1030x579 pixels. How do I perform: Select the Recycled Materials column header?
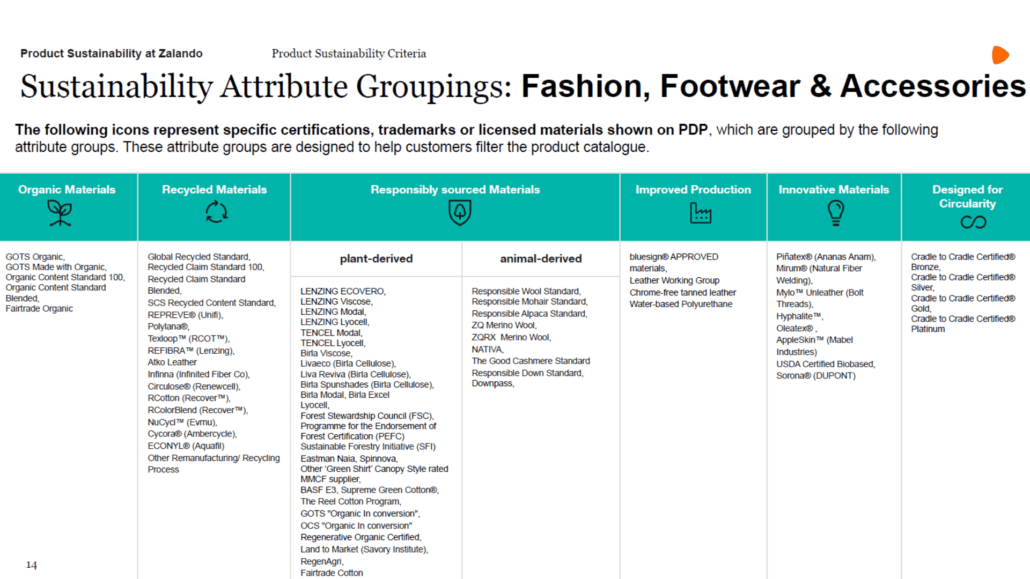(214, 189)
